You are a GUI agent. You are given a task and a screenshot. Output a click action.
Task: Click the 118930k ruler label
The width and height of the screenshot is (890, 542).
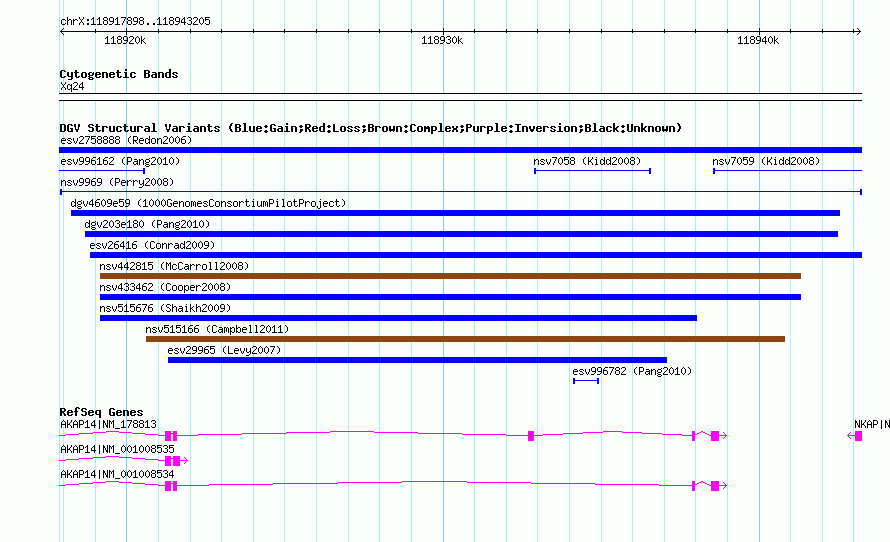[x=442, y=40]
